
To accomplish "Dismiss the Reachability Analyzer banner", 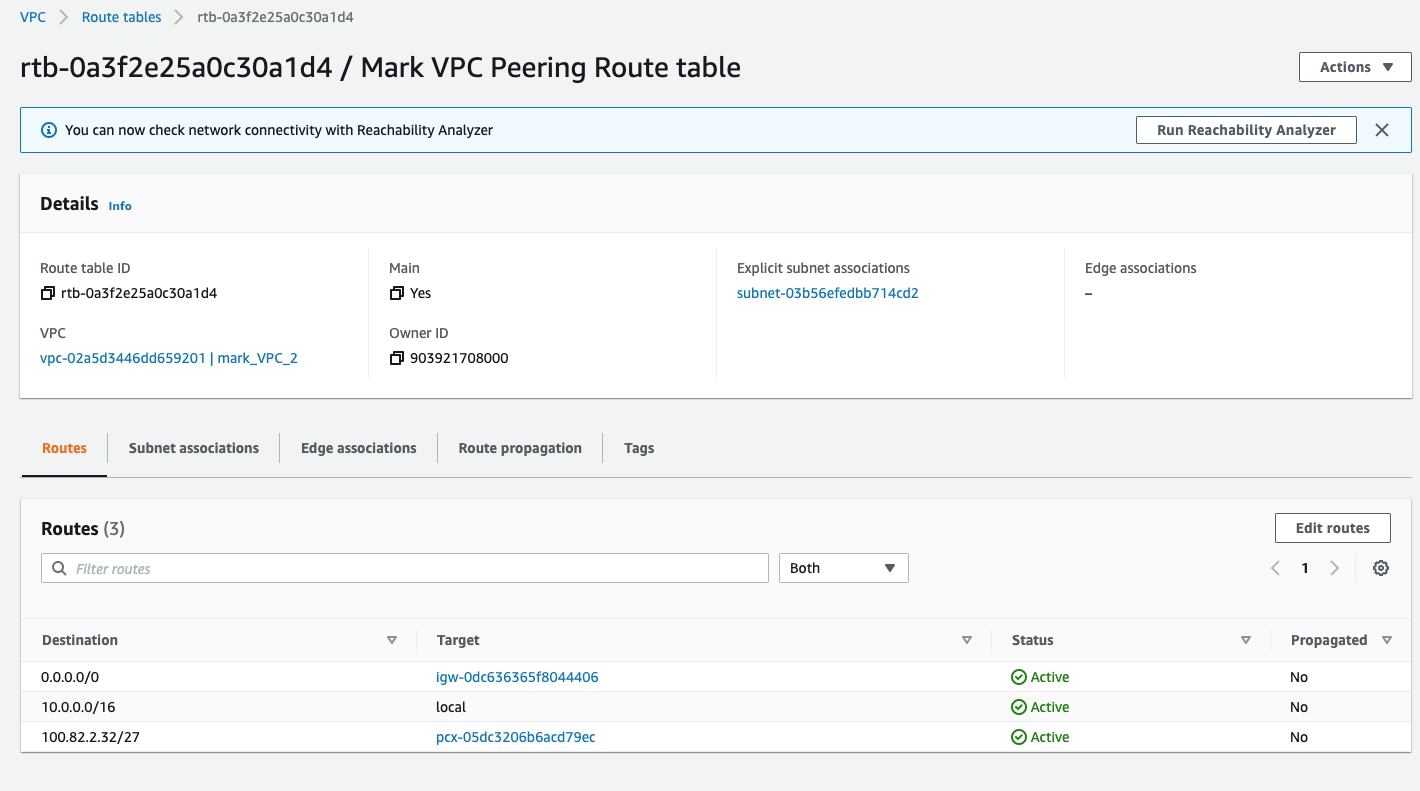I will click(1382, 130).
